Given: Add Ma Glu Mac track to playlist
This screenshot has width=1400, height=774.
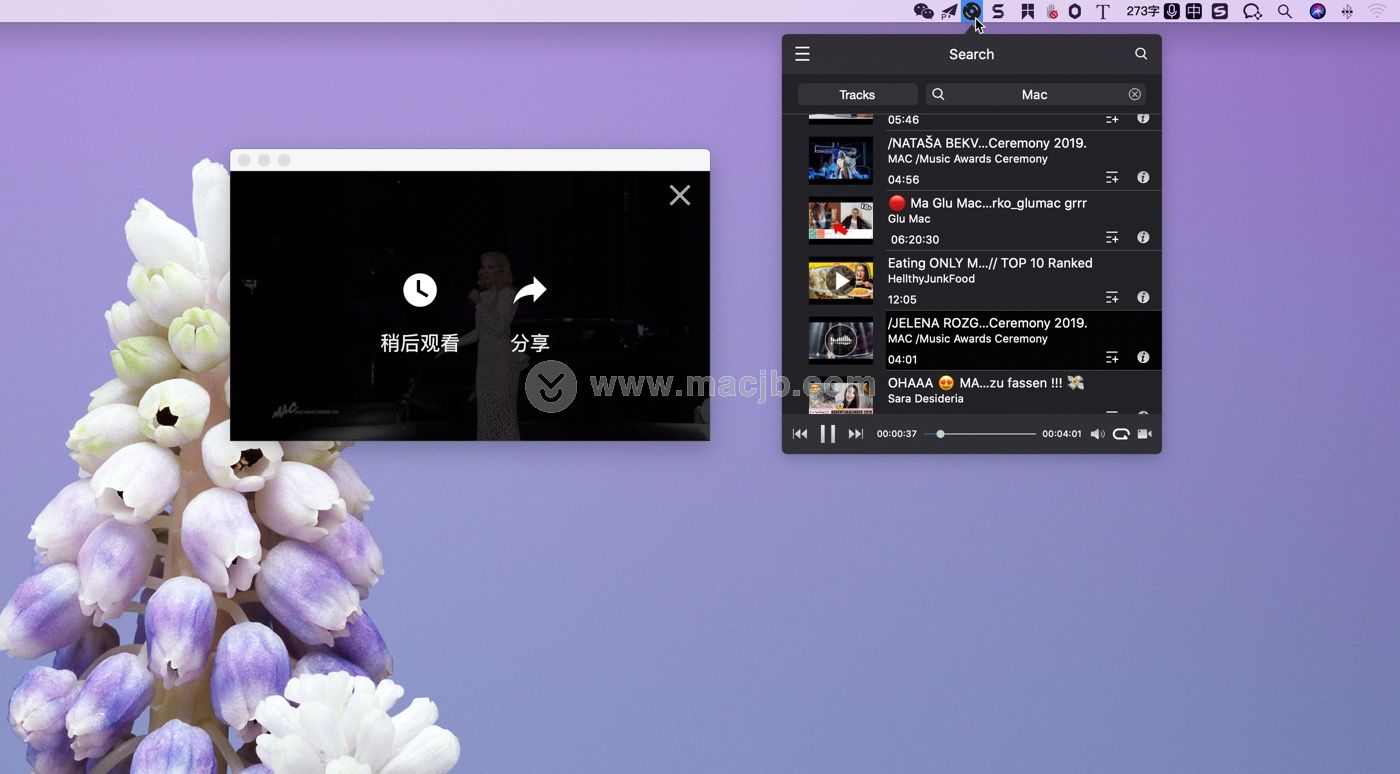Looking at the screenshot, I should pos(1112,237).
